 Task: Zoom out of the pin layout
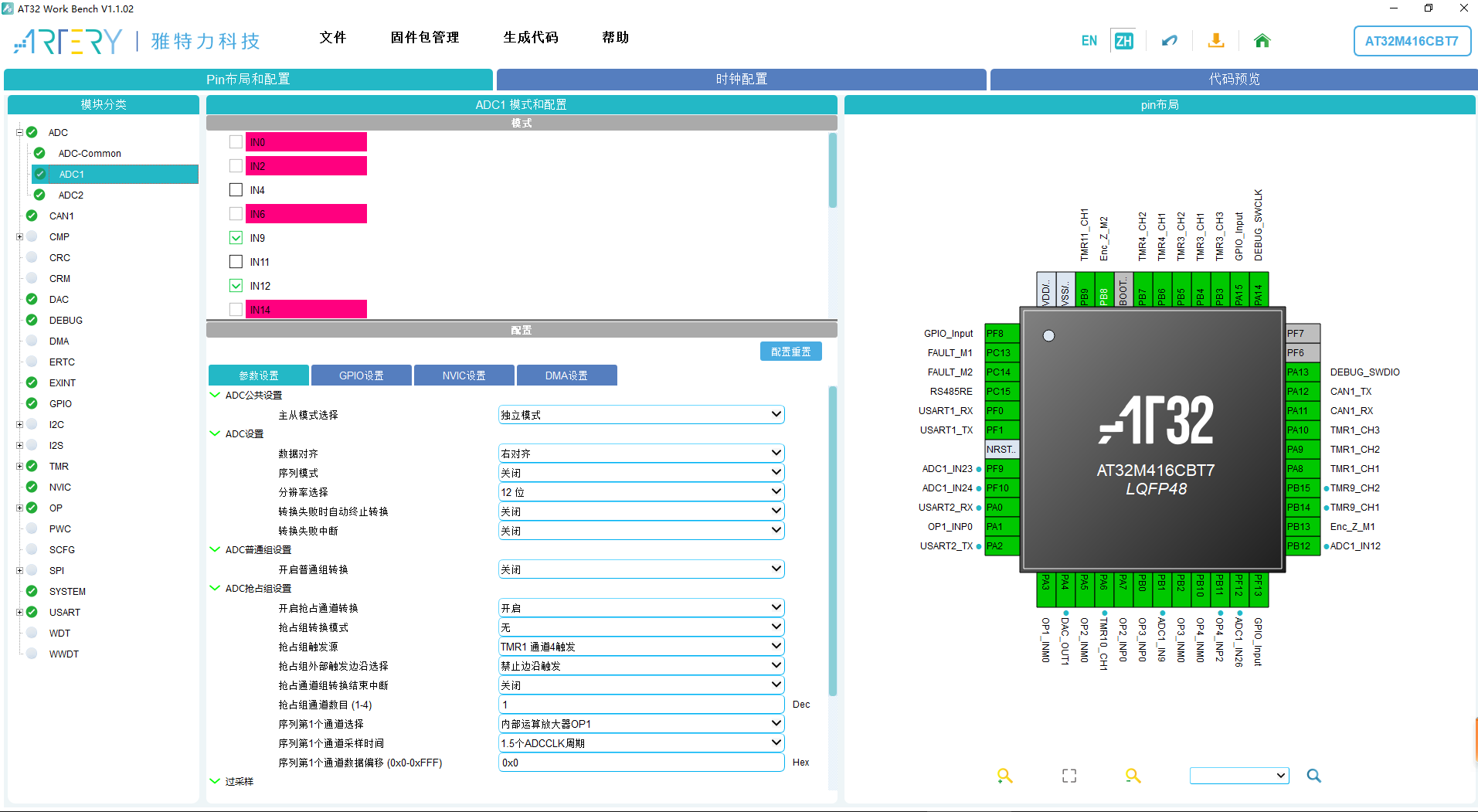(x=1133, y=776)
